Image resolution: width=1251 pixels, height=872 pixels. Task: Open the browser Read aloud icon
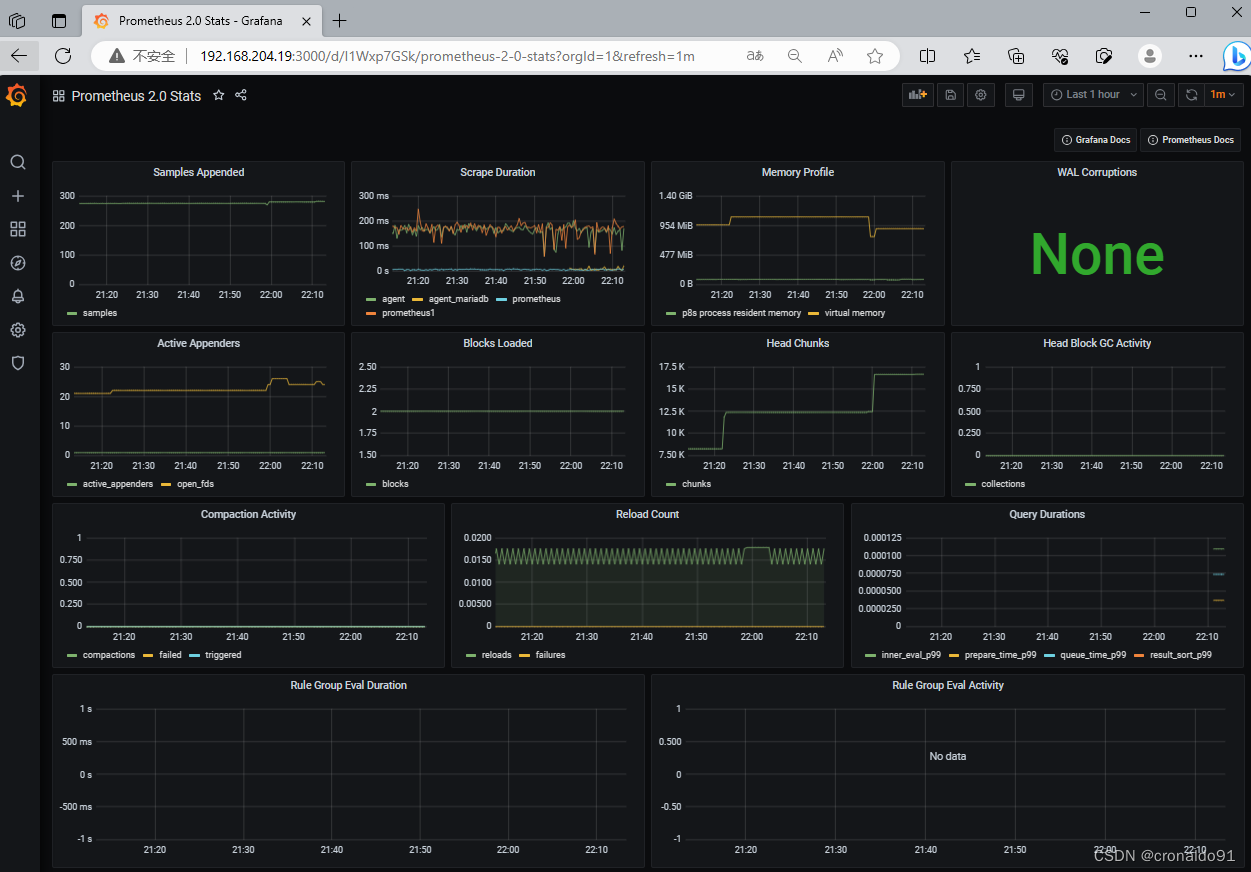coord(835,56)
